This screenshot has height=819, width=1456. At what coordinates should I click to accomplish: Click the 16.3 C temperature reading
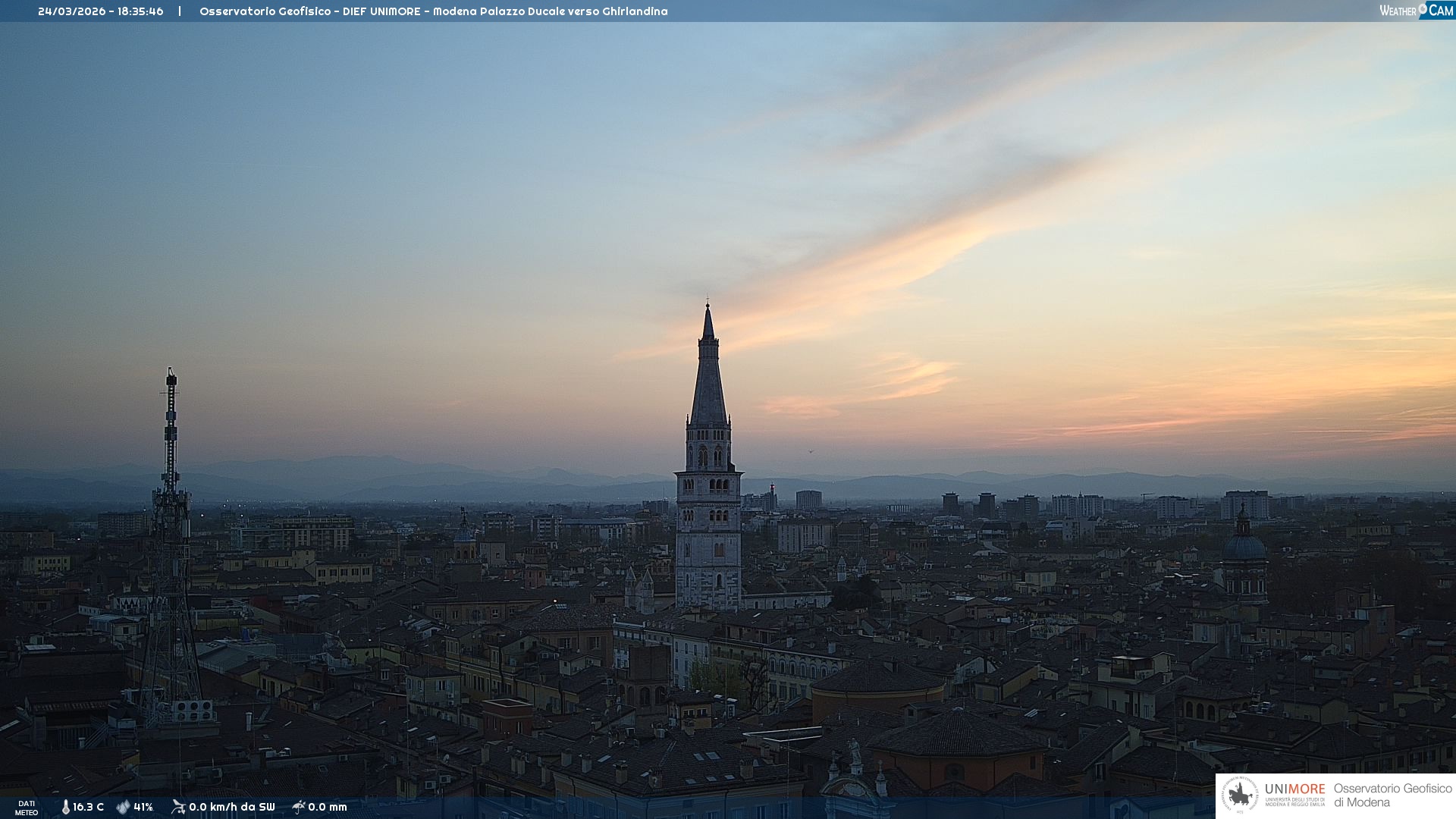coord(88,807)
